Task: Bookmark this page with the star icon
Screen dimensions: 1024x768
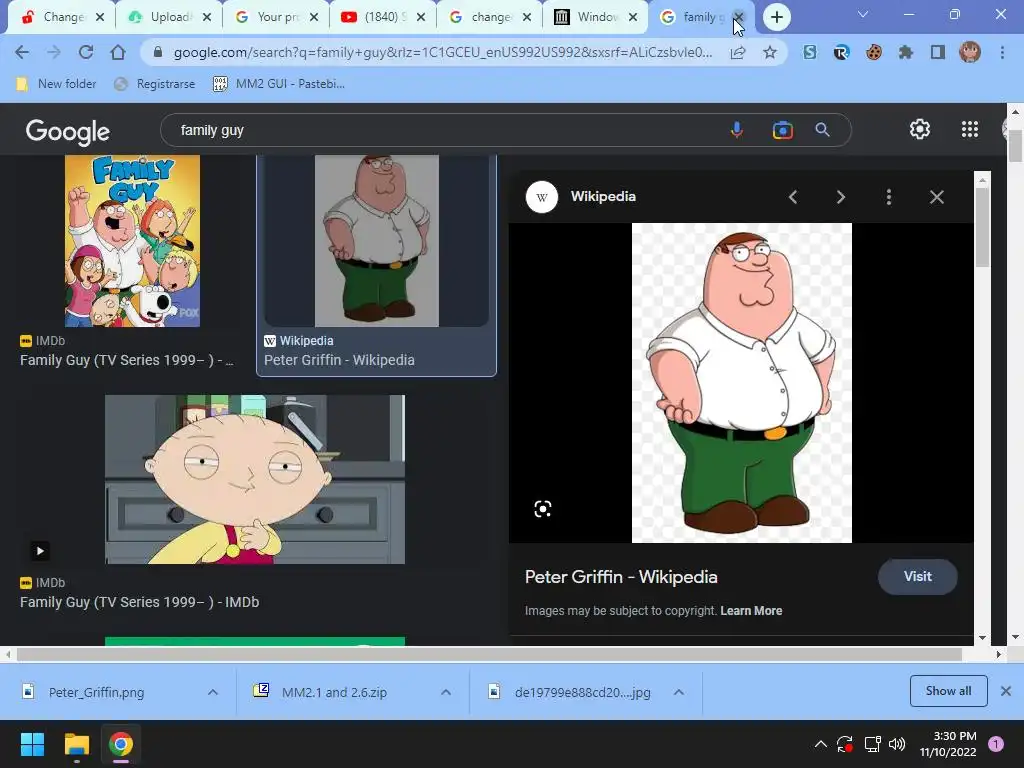Action: tap(770, 52)
